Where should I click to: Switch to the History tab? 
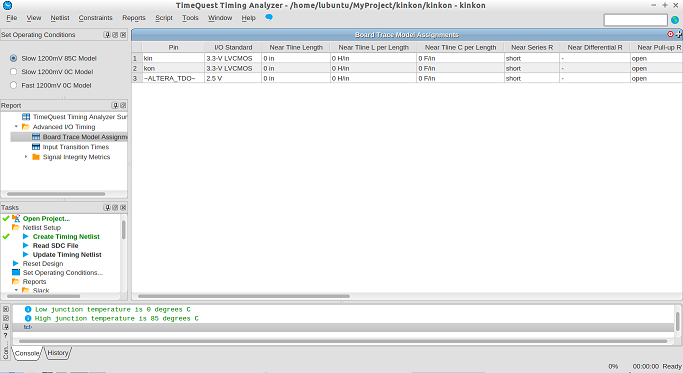click(58, 353)
